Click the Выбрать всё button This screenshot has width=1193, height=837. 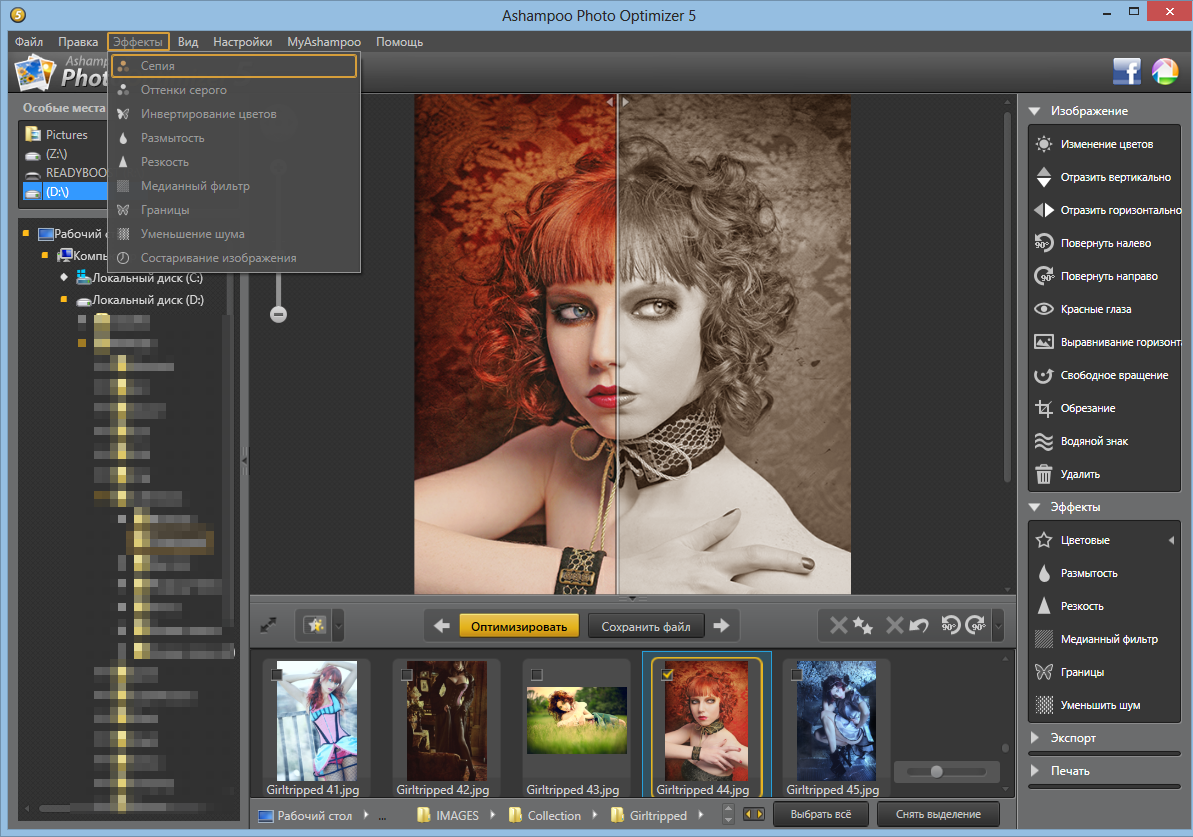[x=820, y=814]
